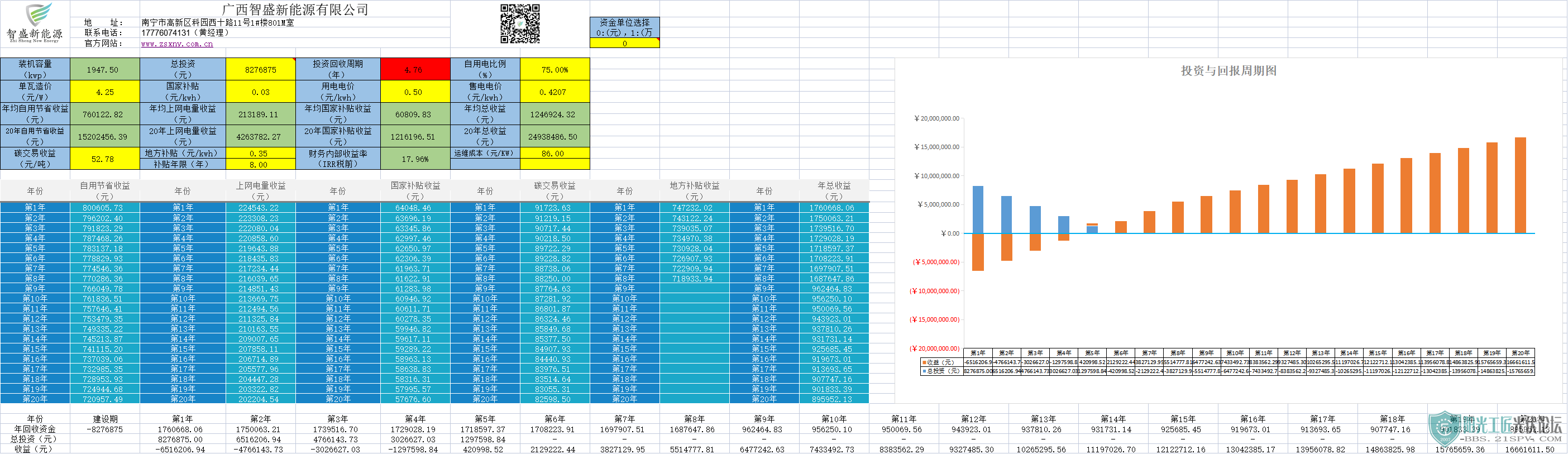Click the tallest orange bar for year 20
The height and width of the screenshot is (454, 1568).
(x=1521, y=185)
